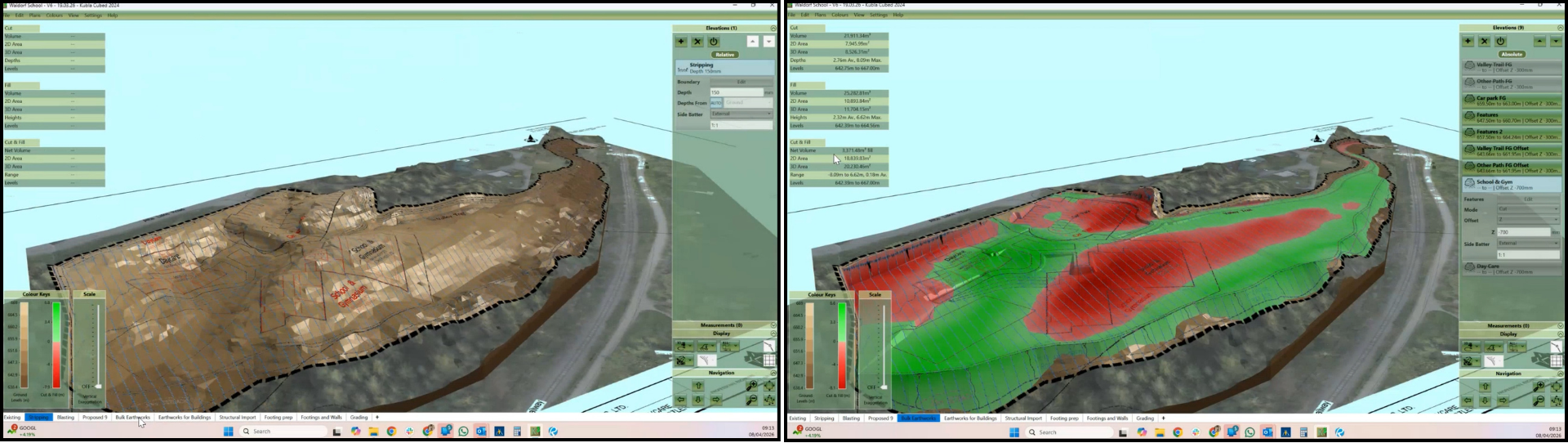Click the Depth input field showing 150
1568x443 pixels.
coord(736,92)
